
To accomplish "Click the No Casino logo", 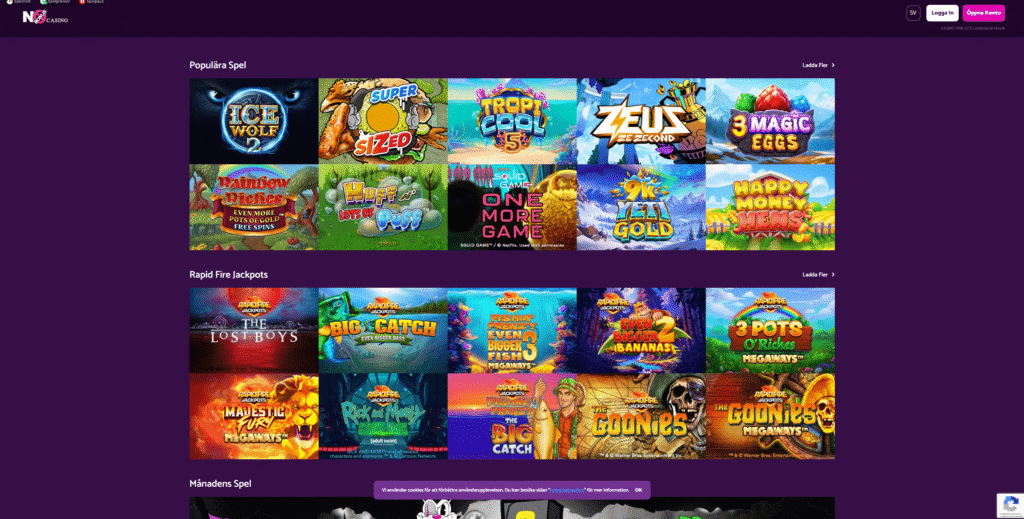I will [x=45, y=17].
